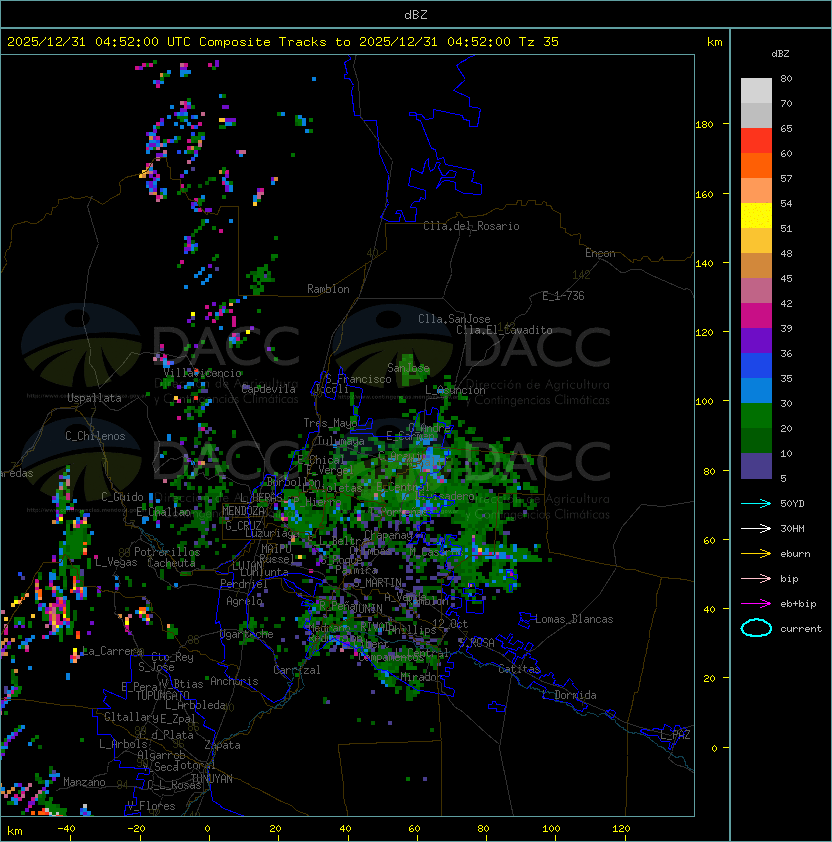This screenshot has height=842, width=832.
Task: Click the S_Francisco place label
Action: [358, 379]
